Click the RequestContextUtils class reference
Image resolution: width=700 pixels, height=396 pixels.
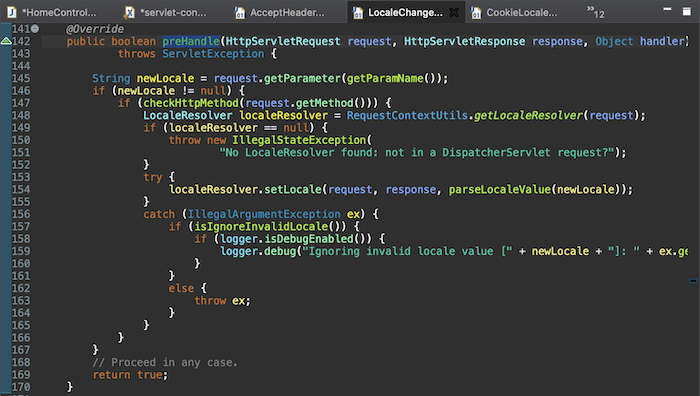(407, 115)
